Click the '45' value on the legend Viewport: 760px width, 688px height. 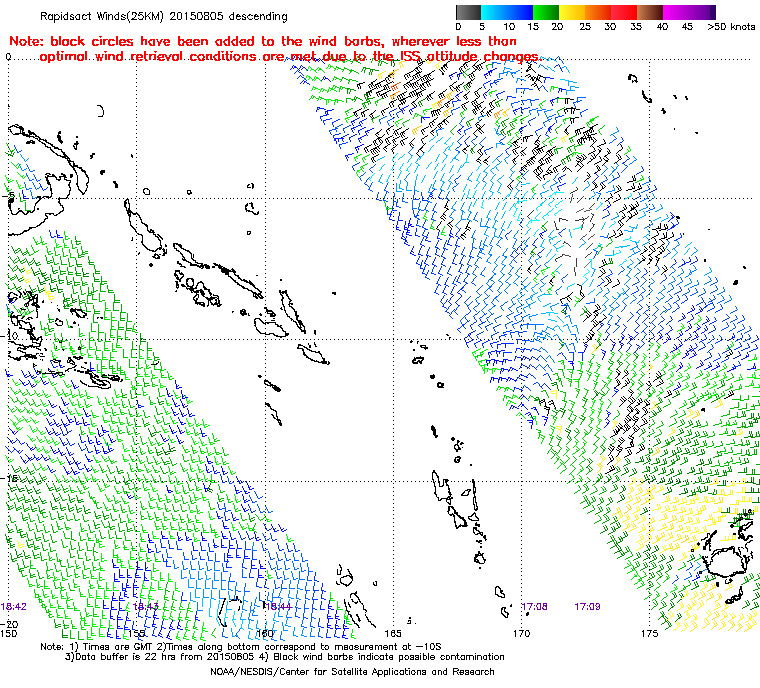coord(687,27)
